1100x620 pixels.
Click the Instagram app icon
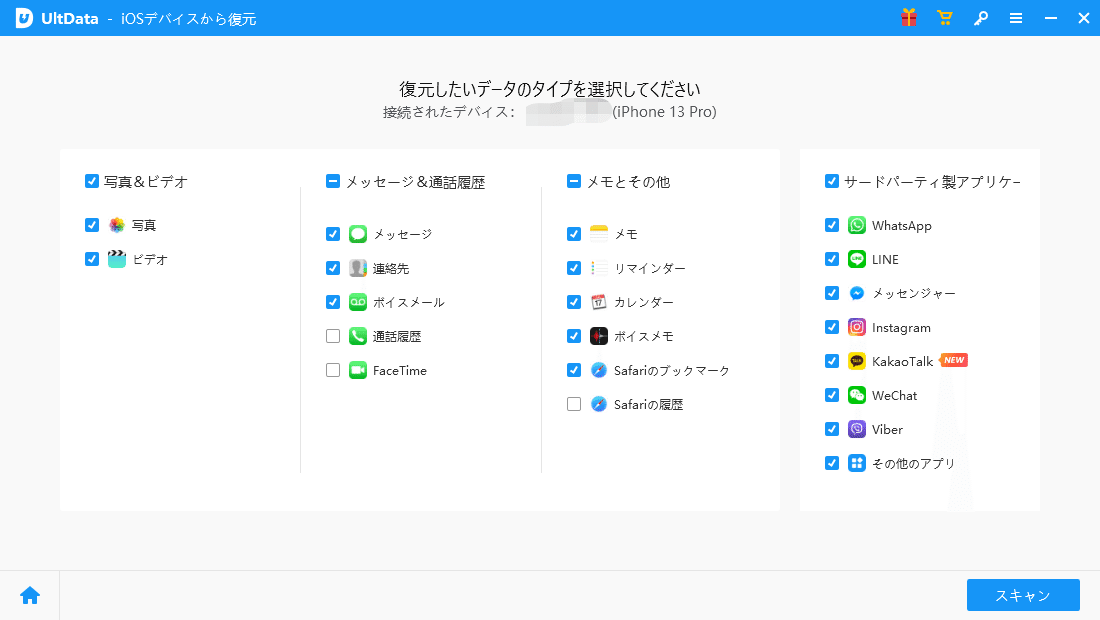coord(857,327)
